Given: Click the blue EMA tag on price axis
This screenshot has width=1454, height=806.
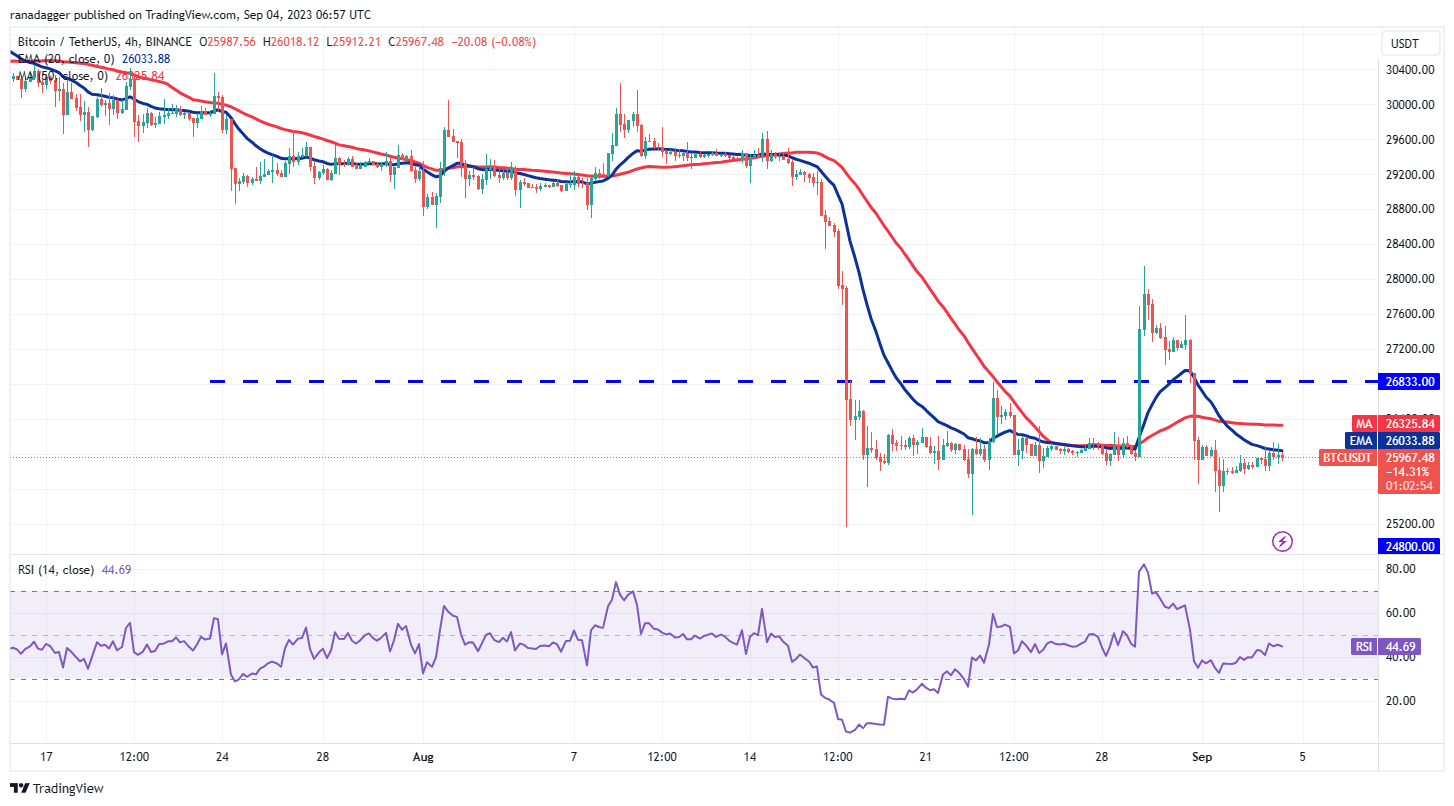Looking at the screenshot, I should 1361,440.
